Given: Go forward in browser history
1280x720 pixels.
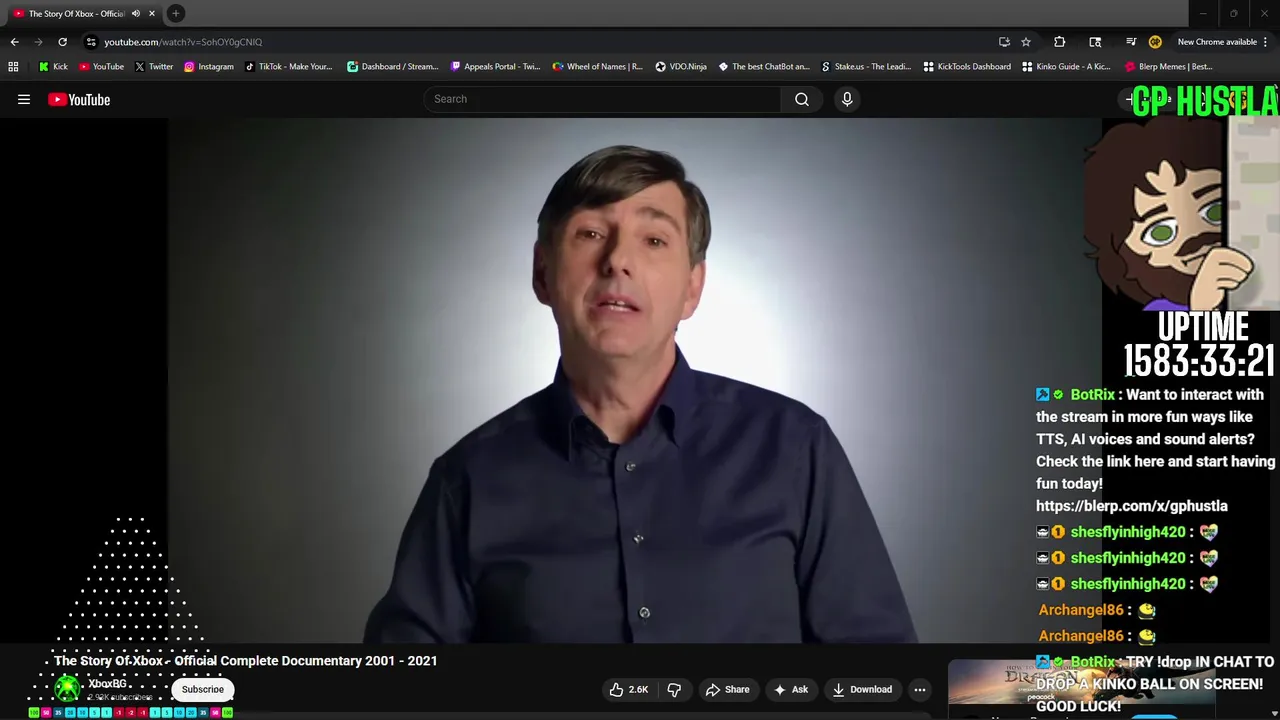Looking at the screenshot, I should [x=38, y=42].
